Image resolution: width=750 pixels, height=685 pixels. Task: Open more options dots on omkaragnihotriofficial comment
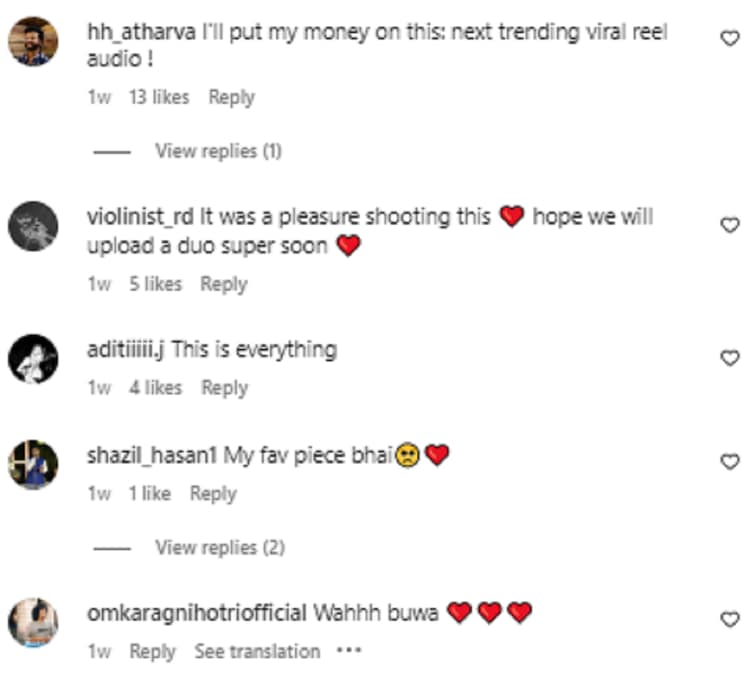click(x=349, y=651)
